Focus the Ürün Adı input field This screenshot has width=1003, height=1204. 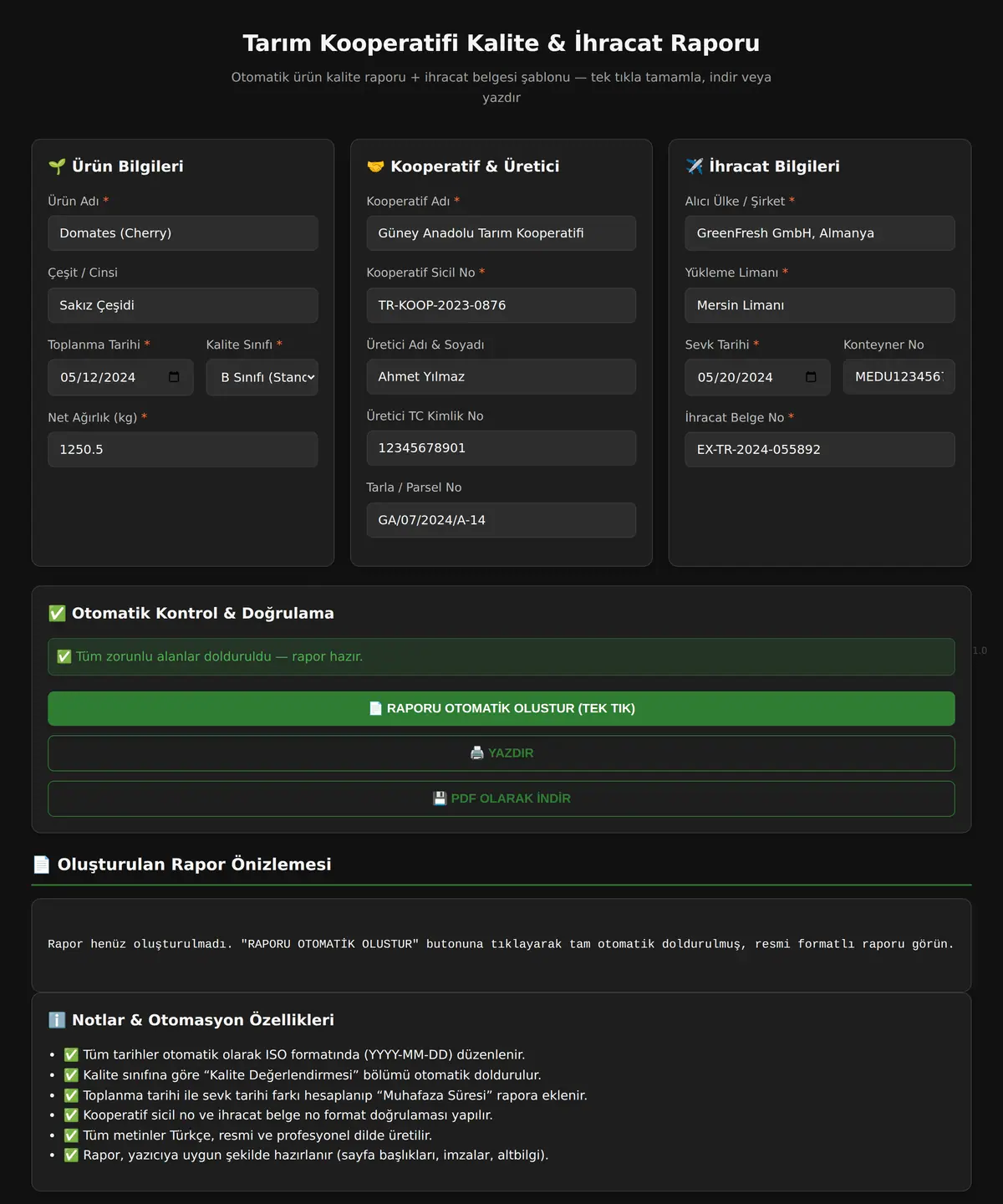point(183,233)
